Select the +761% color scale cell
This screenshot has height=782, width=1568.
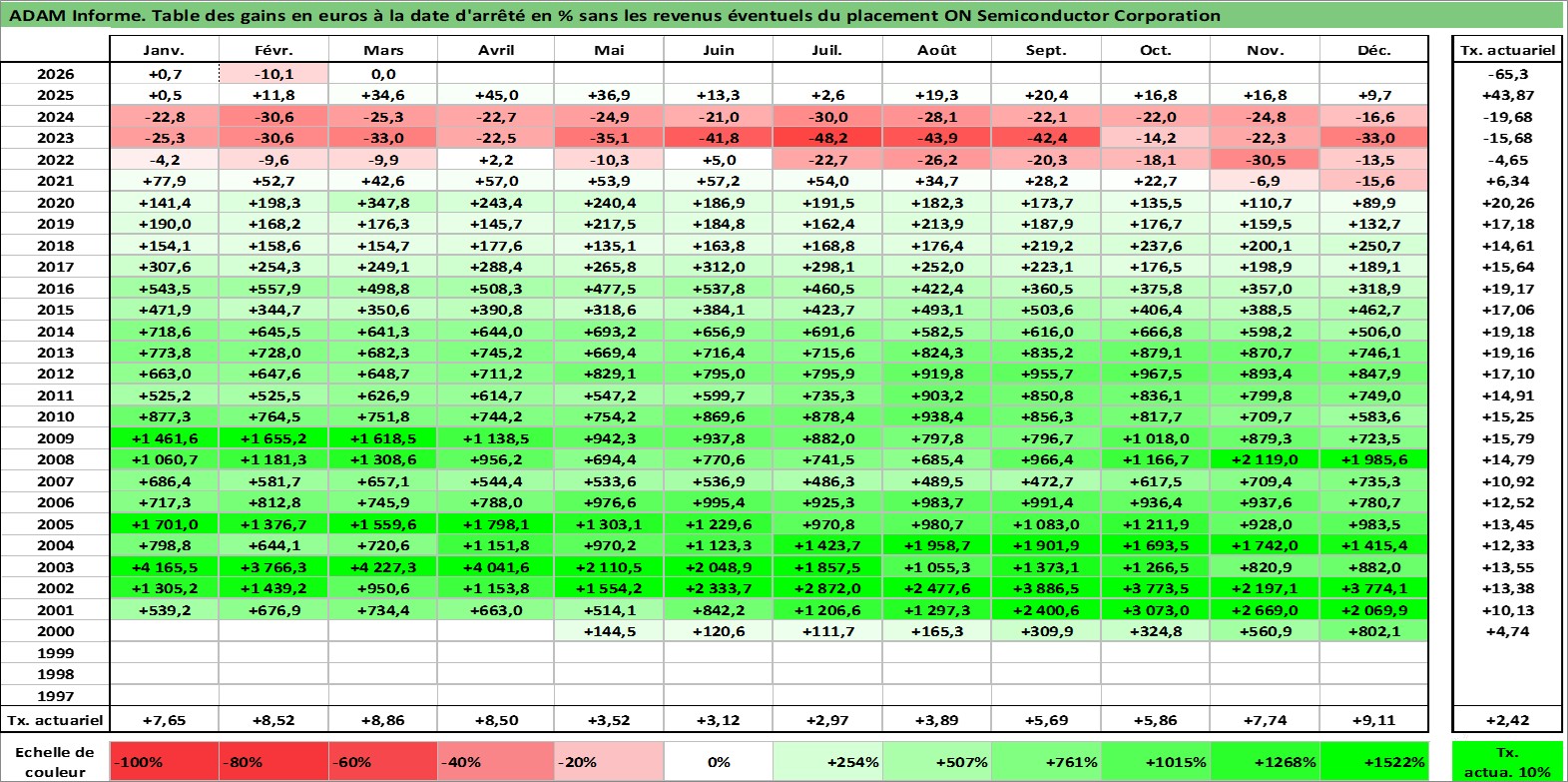click(1046, 761)
